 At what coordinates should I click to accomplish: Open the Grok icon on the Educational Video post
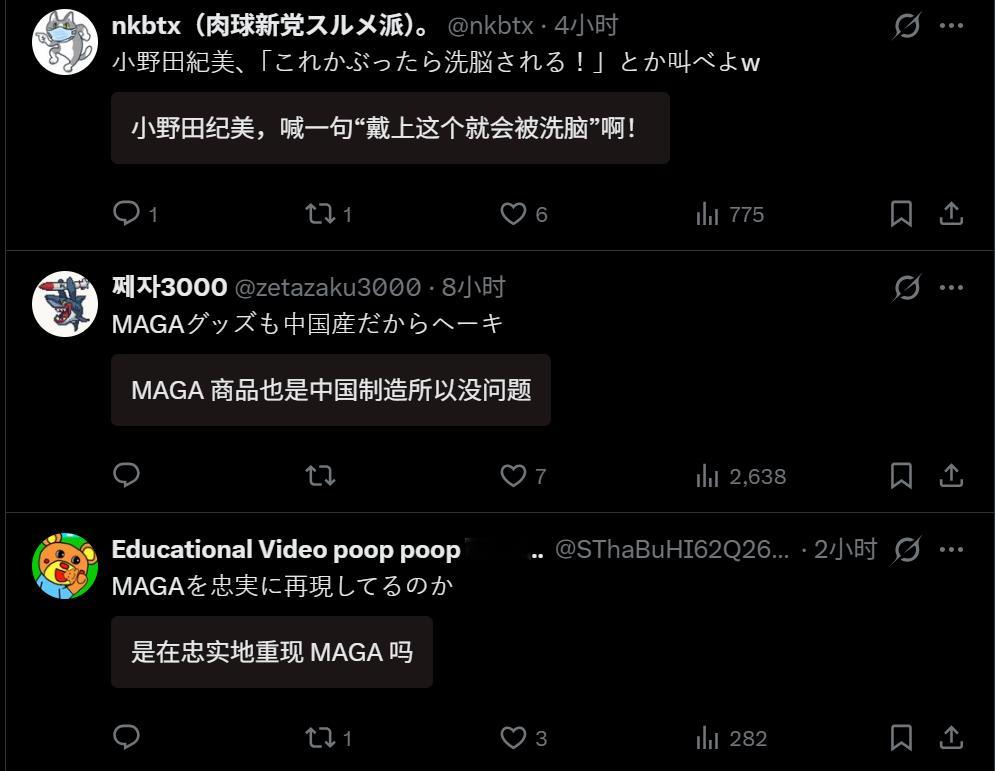point(906,550)
